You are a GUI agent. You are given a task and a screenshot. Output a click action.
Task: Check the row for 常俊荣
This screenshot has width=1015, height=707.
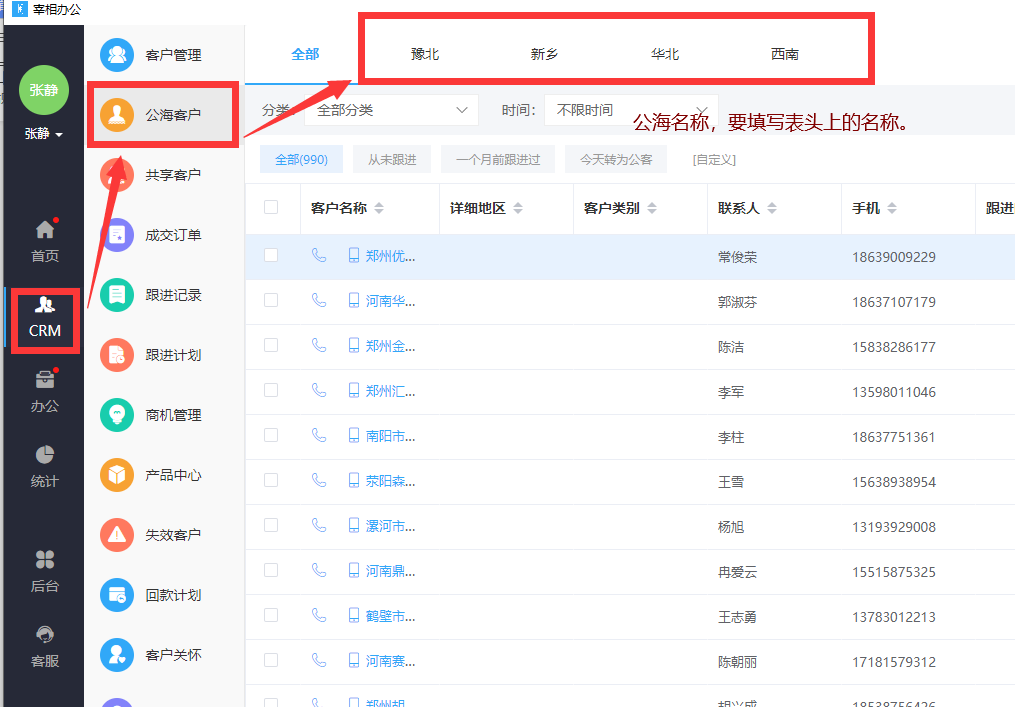click(271, 255)
